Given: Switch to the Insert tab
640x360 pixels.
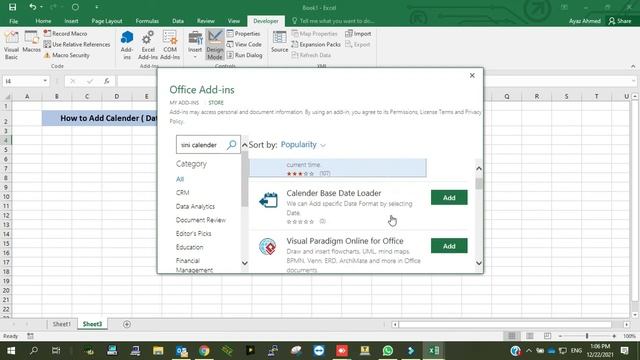Looking at the screenshot, I should [x=71, y=21].
